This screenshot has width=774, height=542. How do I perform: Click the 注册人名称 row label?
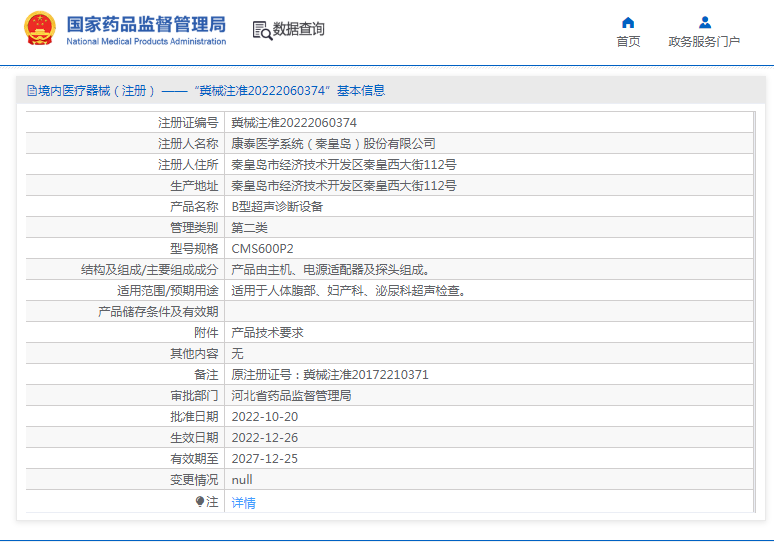[188, 144]
